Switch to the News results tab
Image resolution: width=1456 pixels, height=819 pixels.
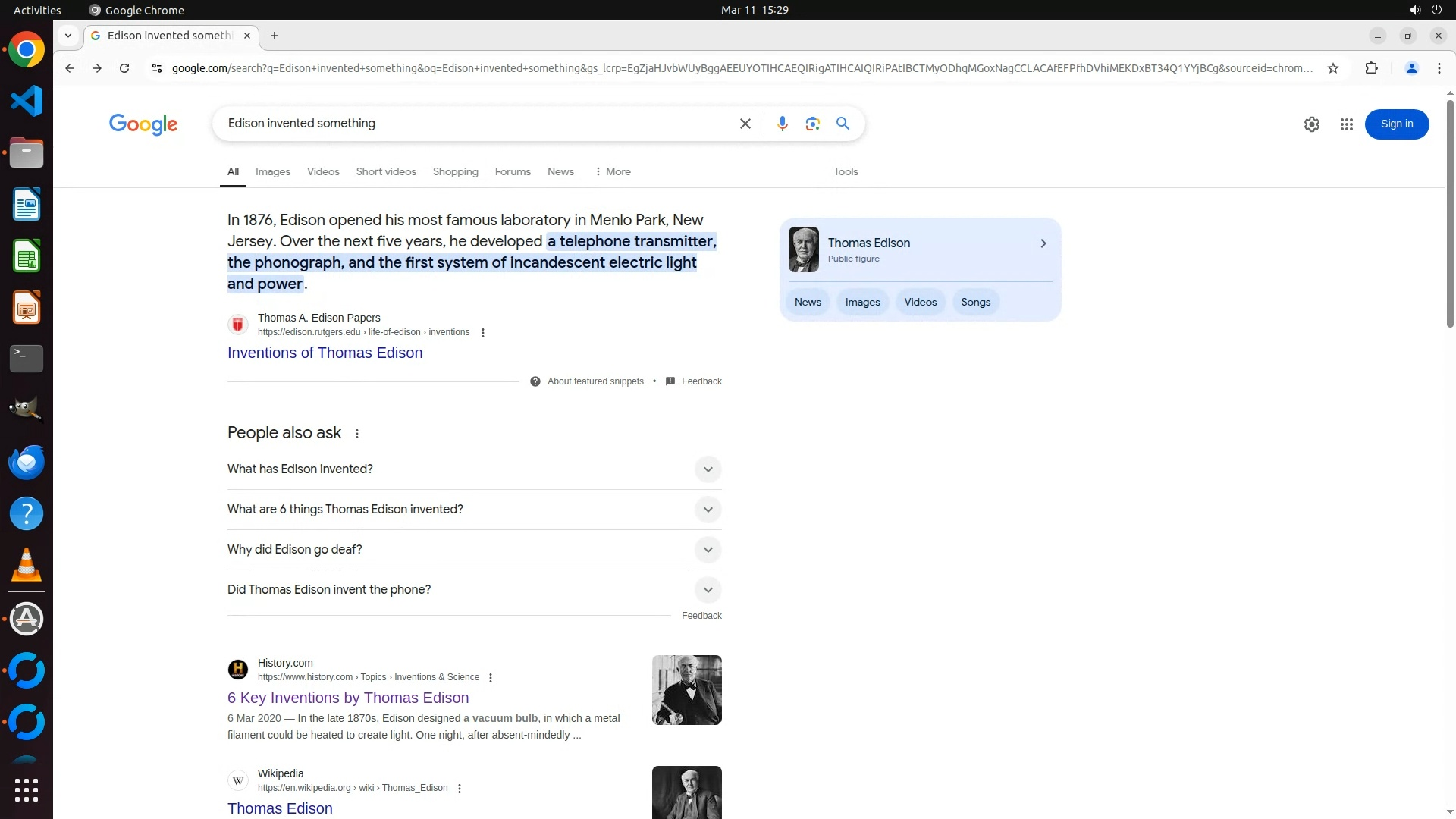click(560, 172)
